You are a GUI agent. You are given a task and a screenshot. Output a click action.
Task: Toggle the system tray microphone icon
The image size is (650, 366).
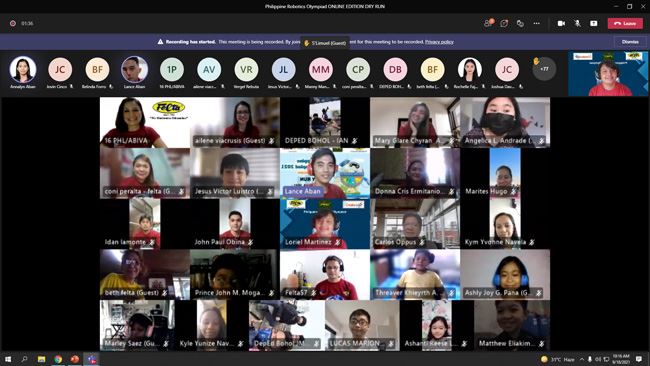590,359
